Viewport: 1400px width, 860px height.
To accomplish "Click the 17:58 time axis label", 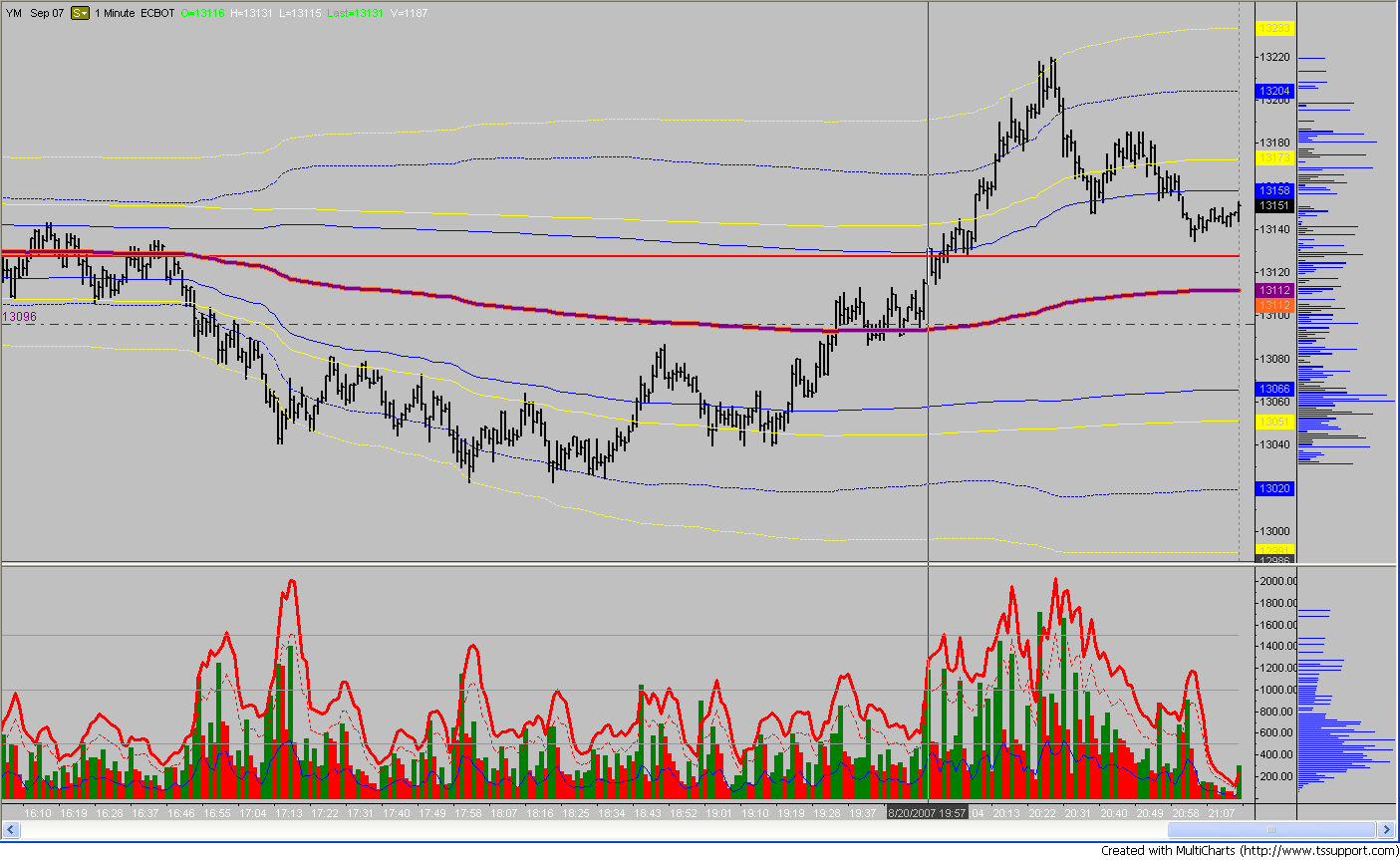I will click(x=468, y=813).
